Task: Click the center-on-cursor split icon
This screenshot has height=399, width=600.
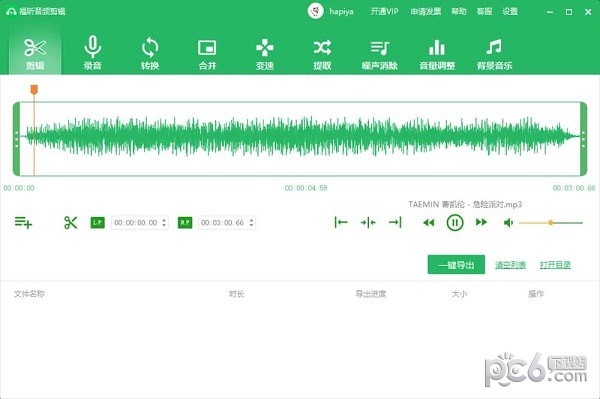Action: (x=368, y=222)
